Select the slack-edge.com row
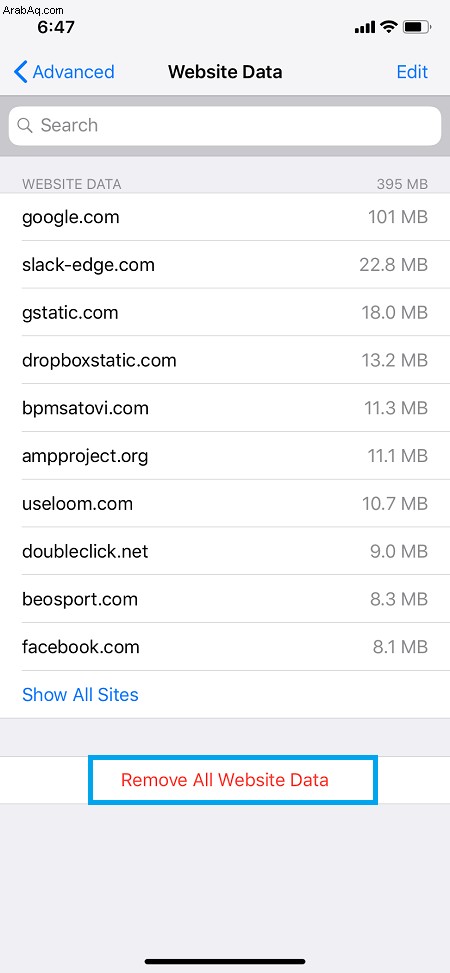Screen dimensions: 450x973 225,265
